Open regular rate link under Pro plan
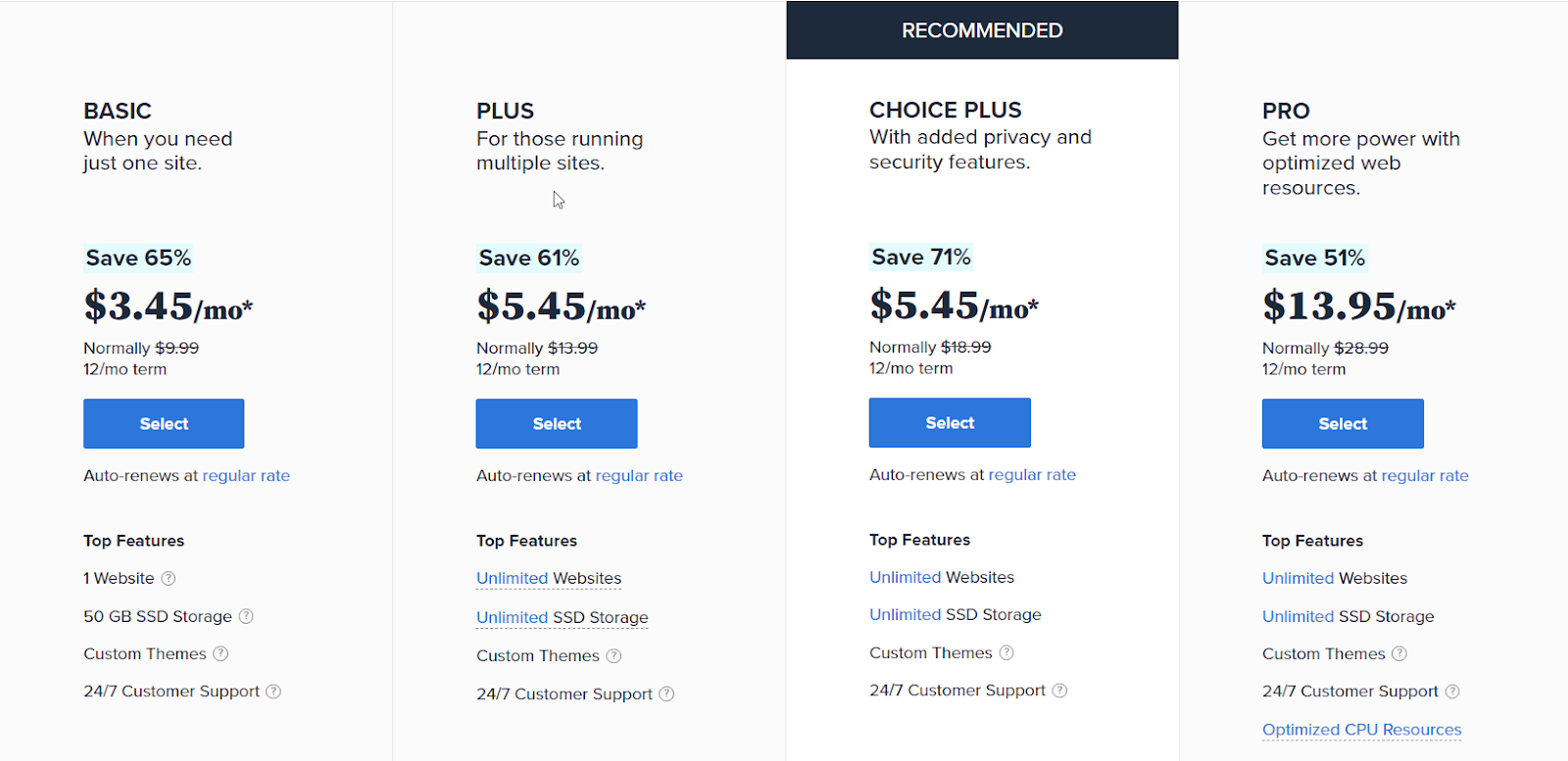This screenshot has width=1568, height=761. point(1425,476)
